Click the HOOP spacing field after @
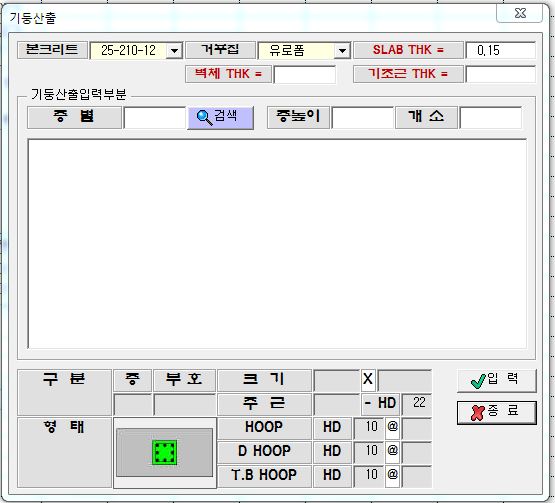Image resolution: width=555 pixels, height=503 pixels. click(x=417, y=428)
